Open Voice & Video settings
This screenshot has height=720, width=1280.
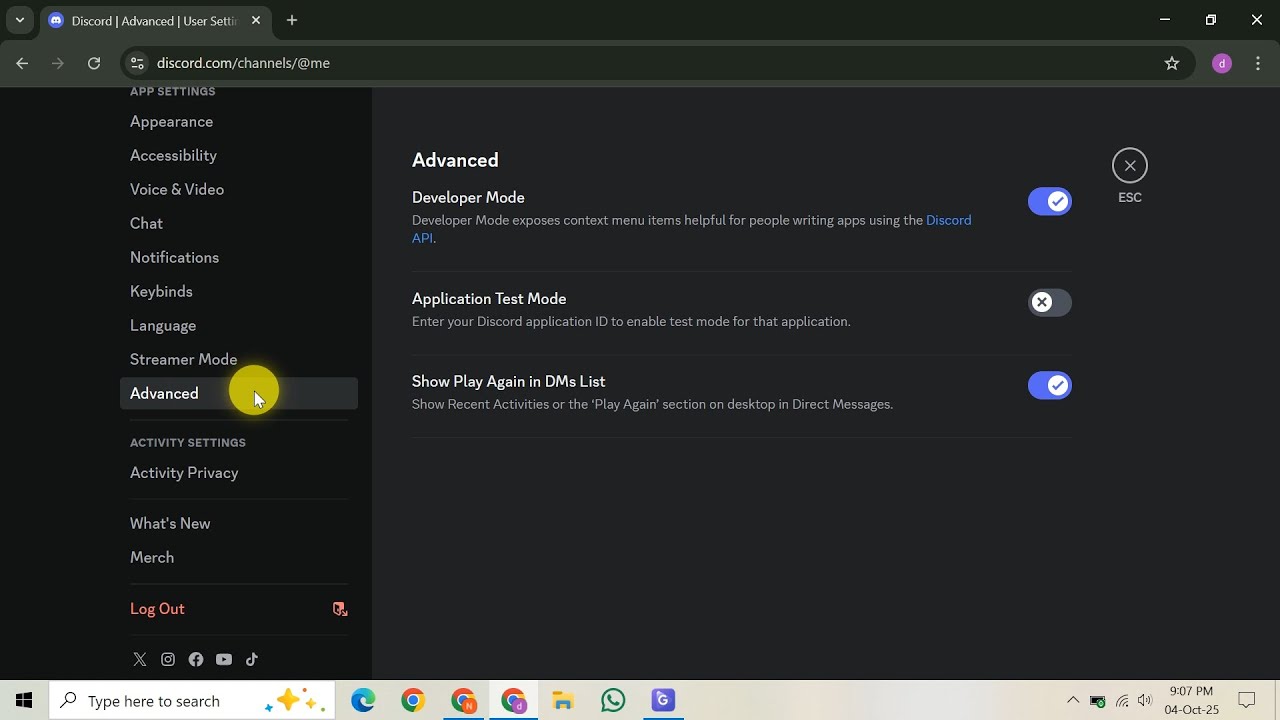click(238, 190)
